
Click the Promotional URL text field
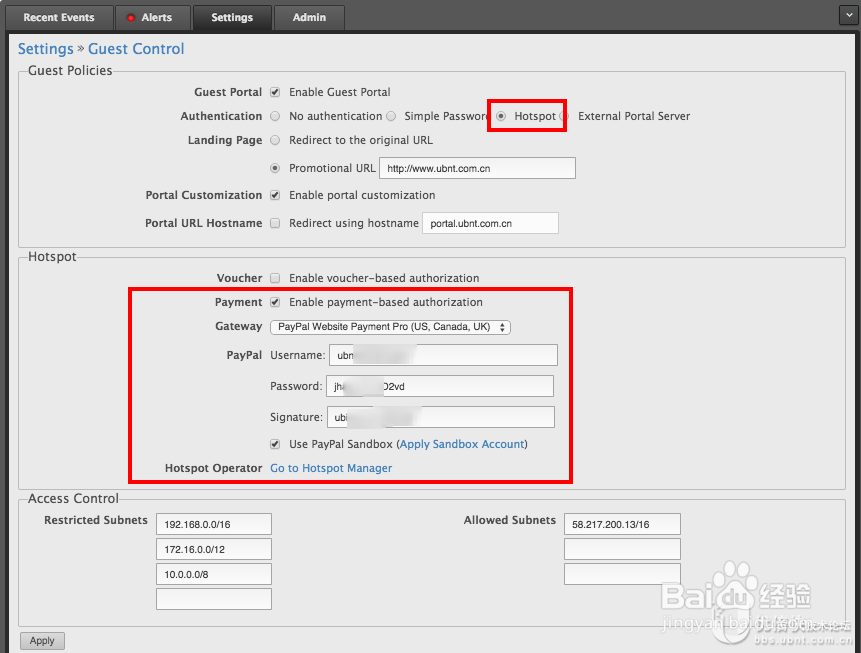(477, 168)
